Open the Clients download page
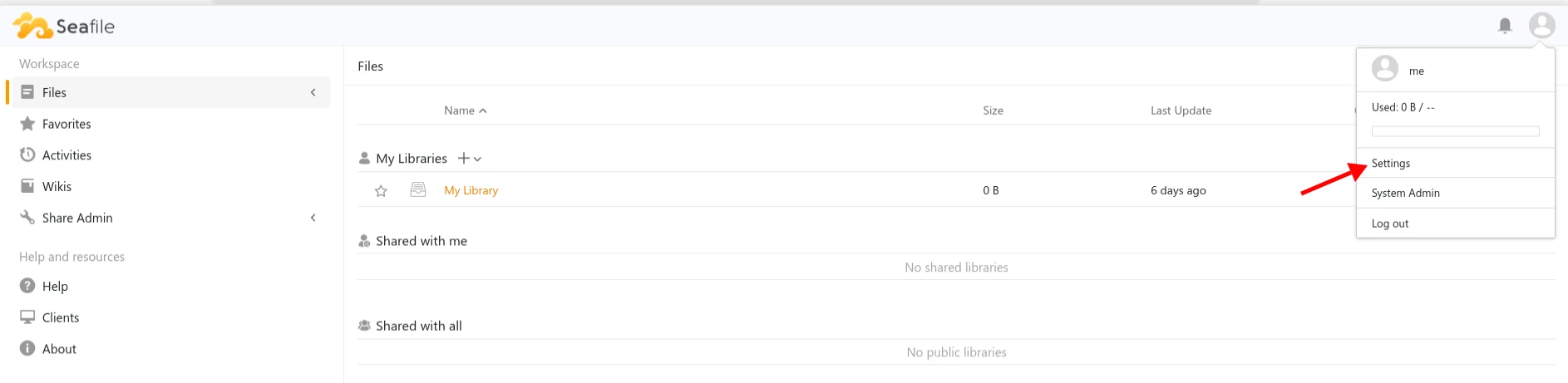Viewport: 1568px width, 383px height. pos(61,318)
